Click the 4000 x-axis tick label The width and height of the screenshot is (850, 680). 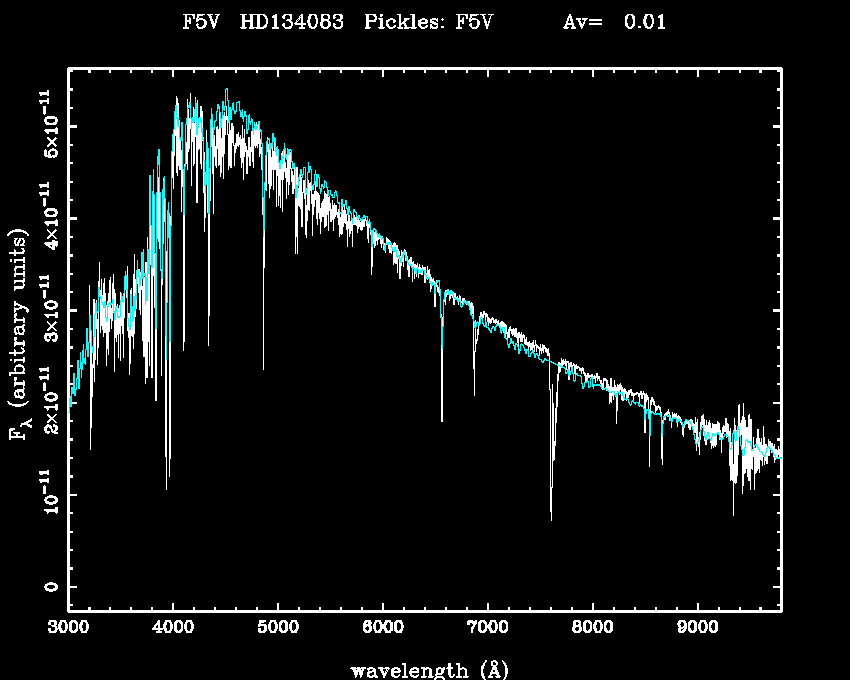pyautogui.click(x=173, y=628)
